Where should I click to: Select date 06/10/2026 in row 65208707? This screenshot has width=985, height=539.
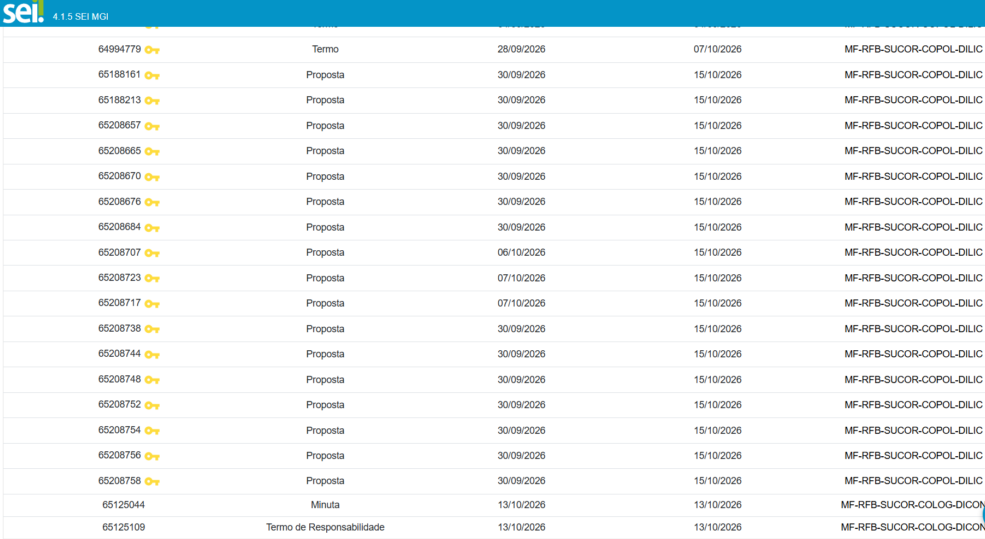pos(521,252)
